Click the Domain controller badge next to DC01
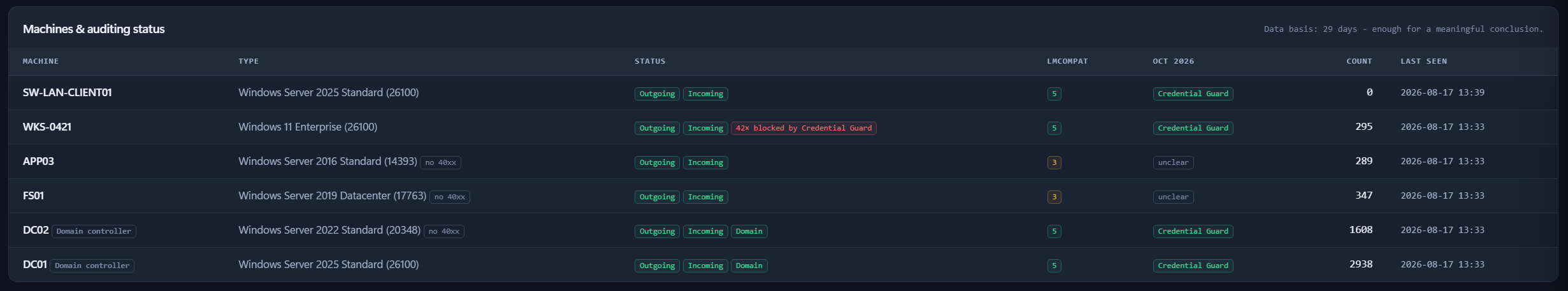The width and height of the screenshot is (1568, 291). (92, 266)
